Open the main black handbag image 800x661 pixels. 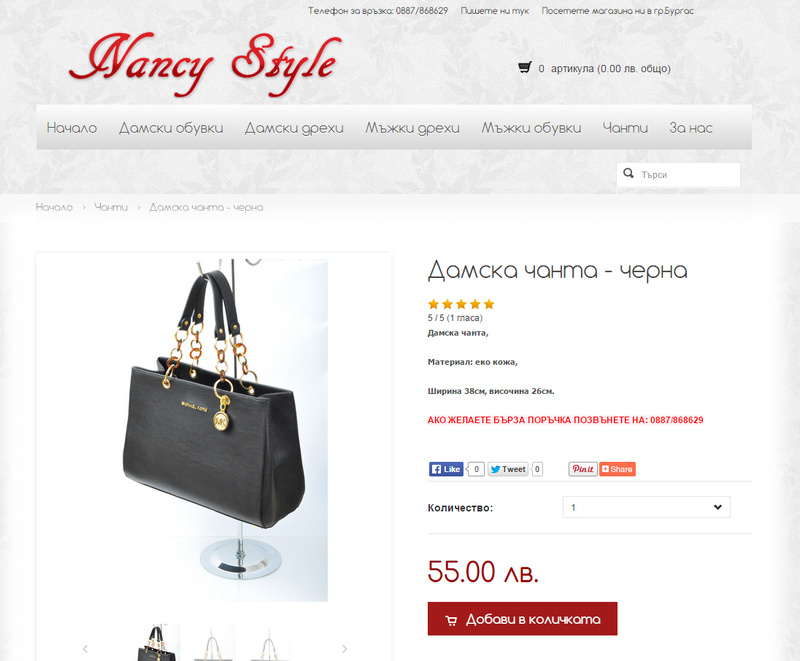coord(214,430)
